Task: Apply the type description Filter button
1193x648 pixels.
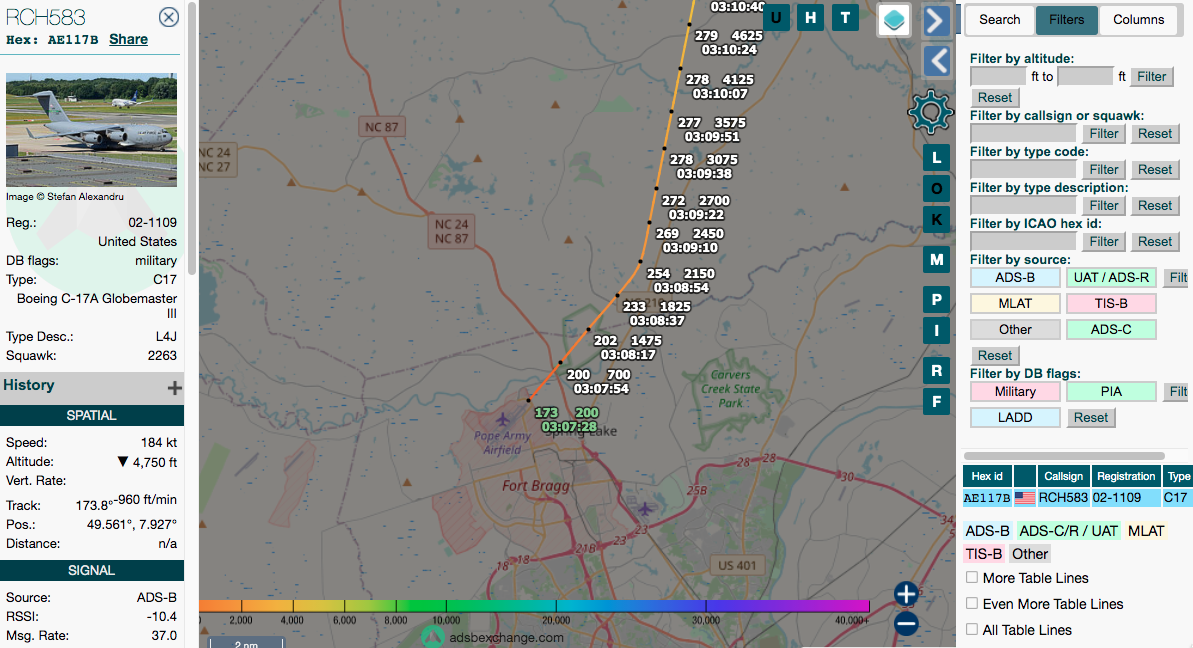Action: pos(1104,205)
